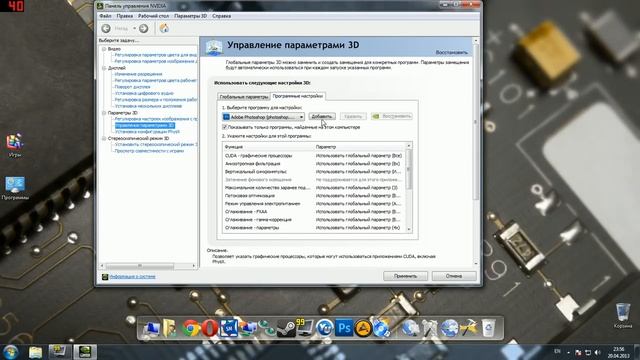Switch to the NVIDIA taskbar button
Image resolution: width=640 pixels, height=360 pixels.
click(x=84, y=352)
